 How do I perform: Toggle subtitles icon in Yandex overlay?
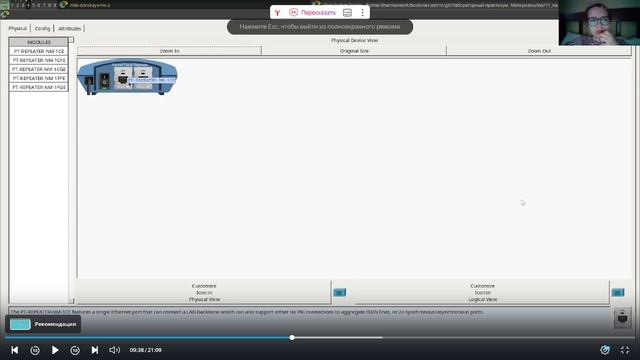click(x=347, y=13)
